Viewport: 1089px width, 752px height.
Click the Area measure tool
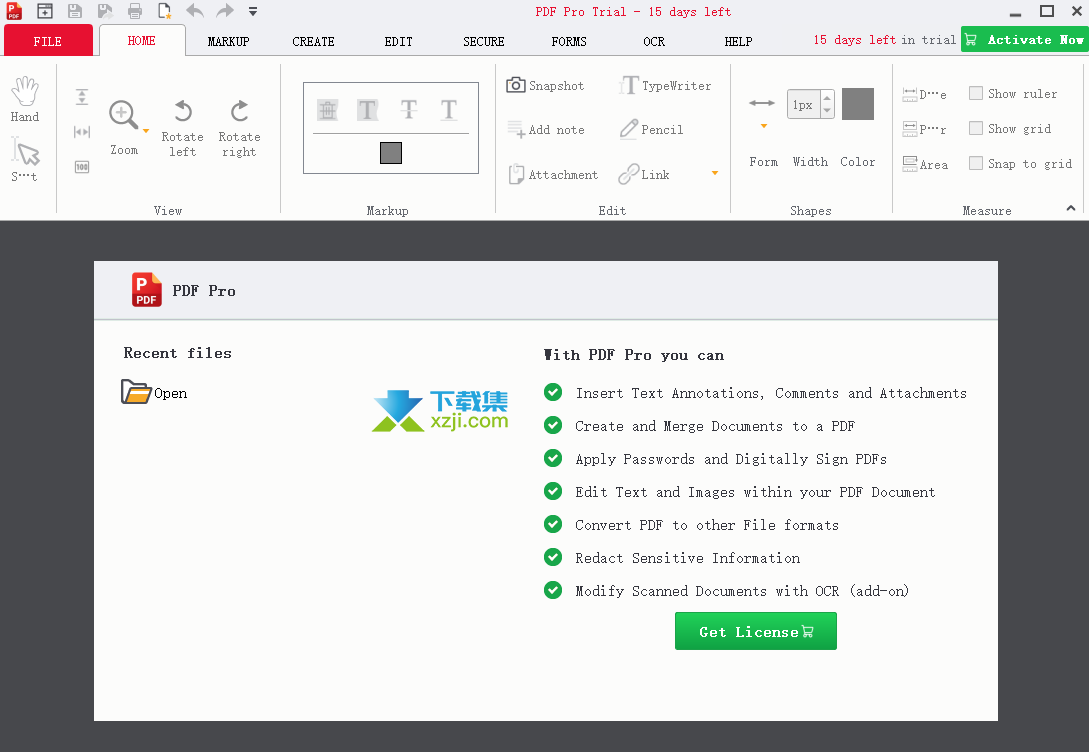pos(925,164)
